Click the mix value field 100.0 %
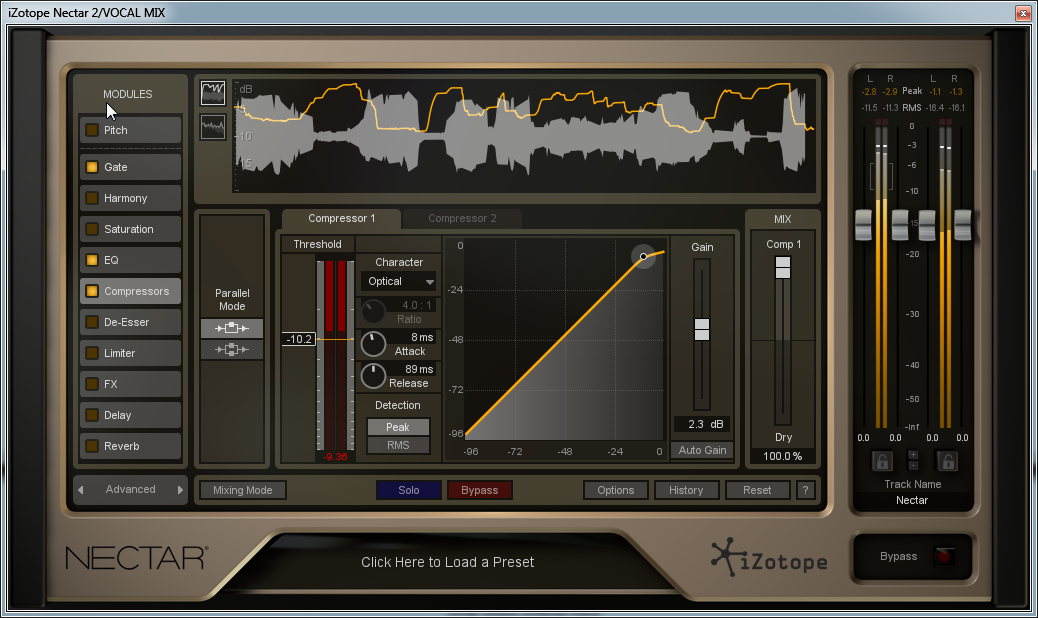1038x618 pixels. (782, 456)
